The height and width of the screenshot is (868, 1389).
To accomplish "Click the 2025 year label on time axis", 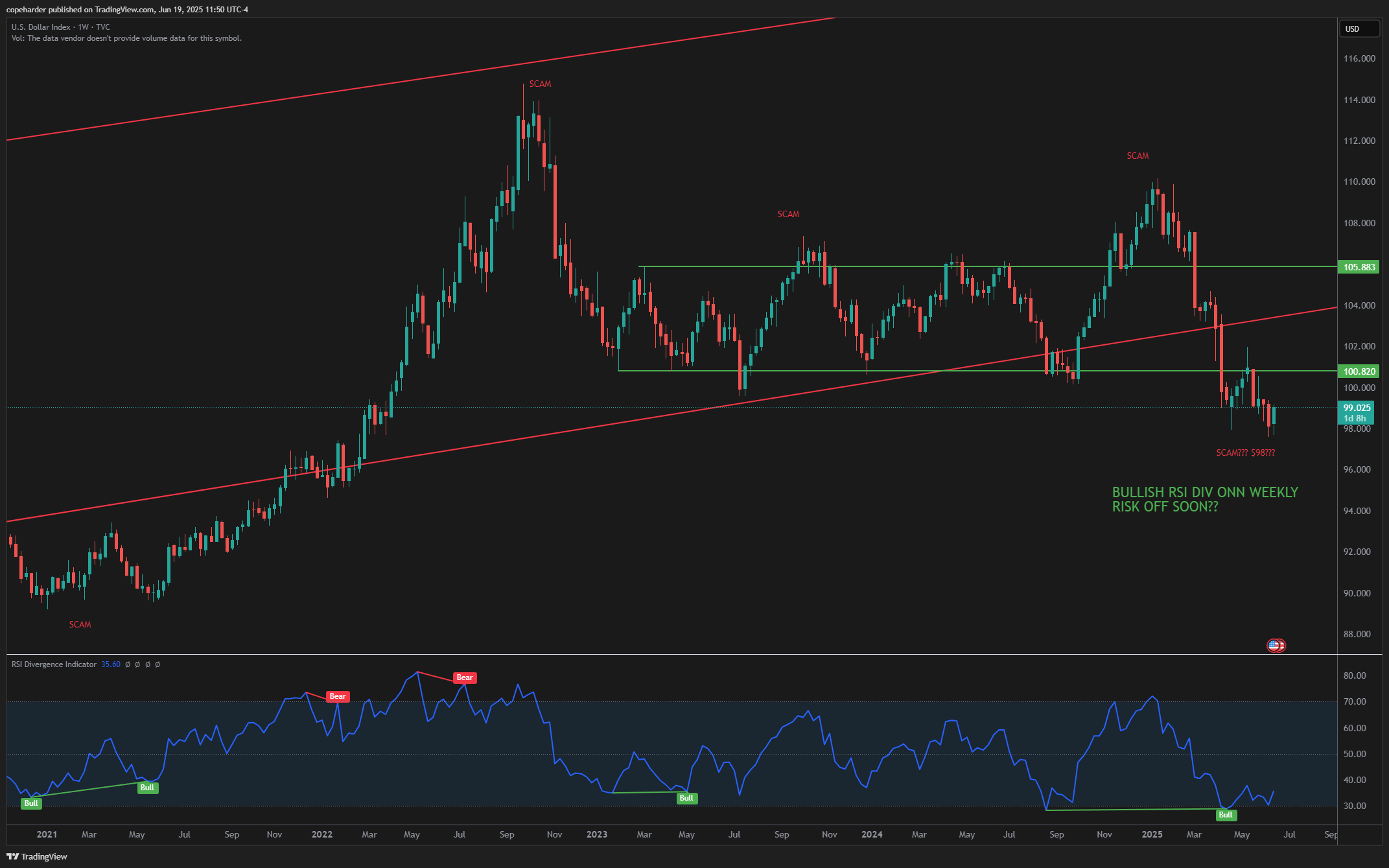I will (x=1152, y=834).
